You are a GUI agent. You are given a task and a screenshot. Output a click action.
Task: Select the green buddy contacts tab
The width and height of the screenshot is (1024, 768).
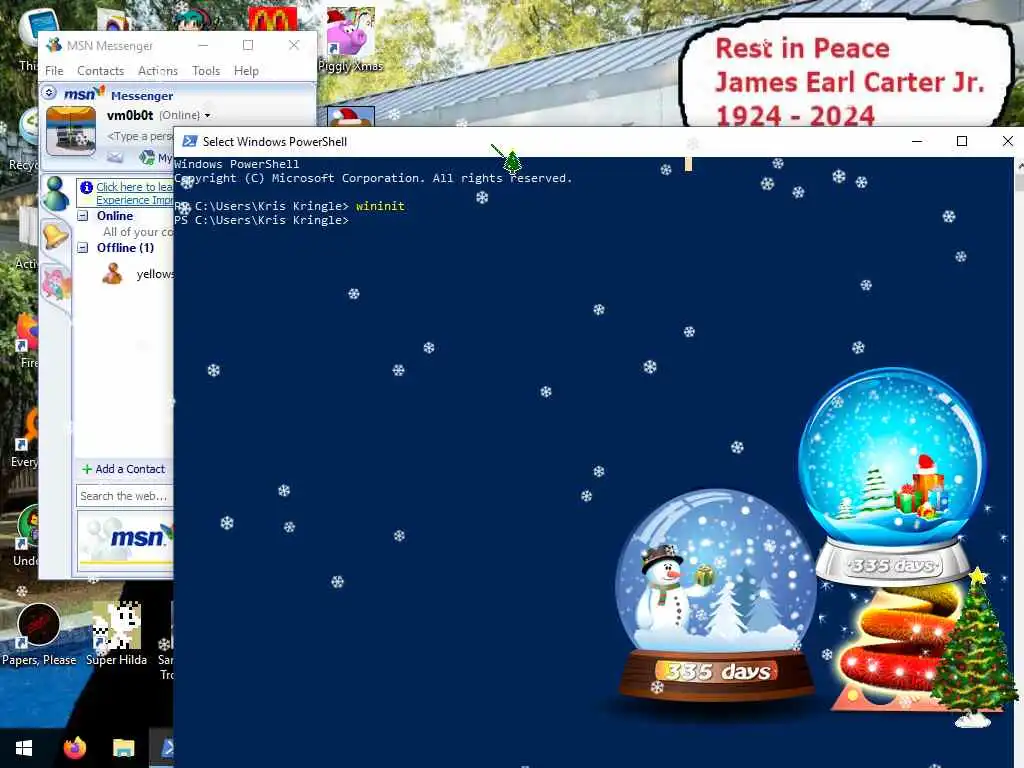pyautogui.click(x=56, y=193)
